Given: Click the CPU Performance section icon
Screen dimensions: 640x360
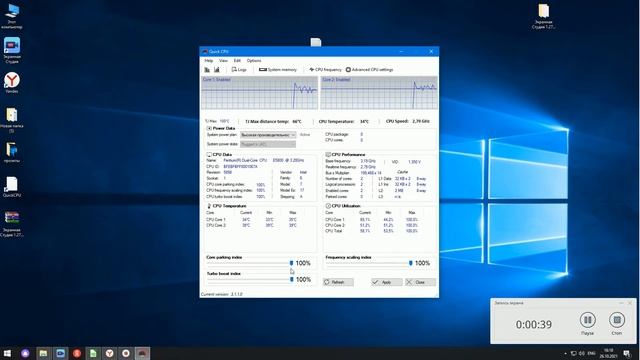Looking at the screenshot, I should point(328,155).
